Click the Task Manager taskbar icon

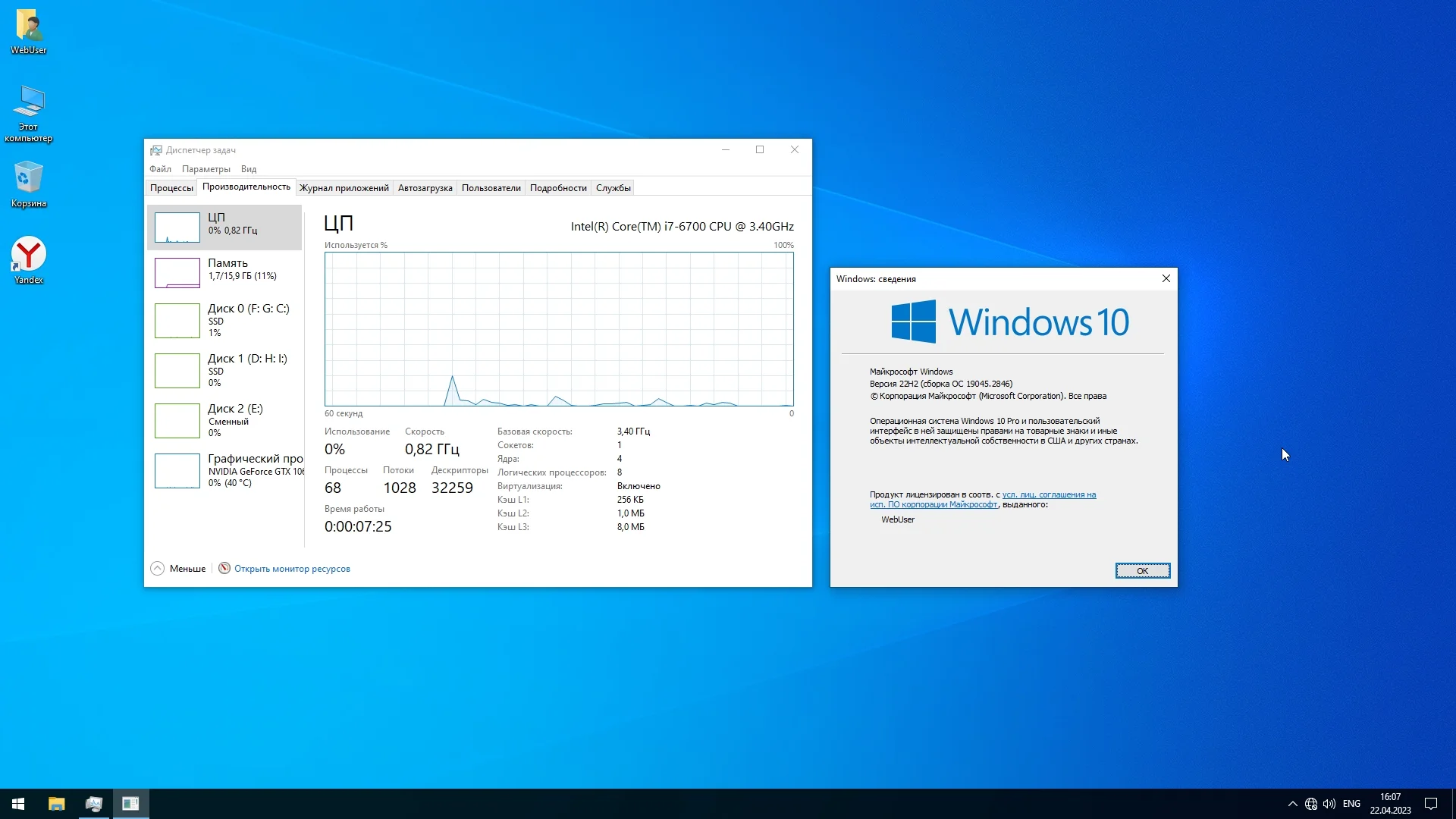click(x=94, y=804)
